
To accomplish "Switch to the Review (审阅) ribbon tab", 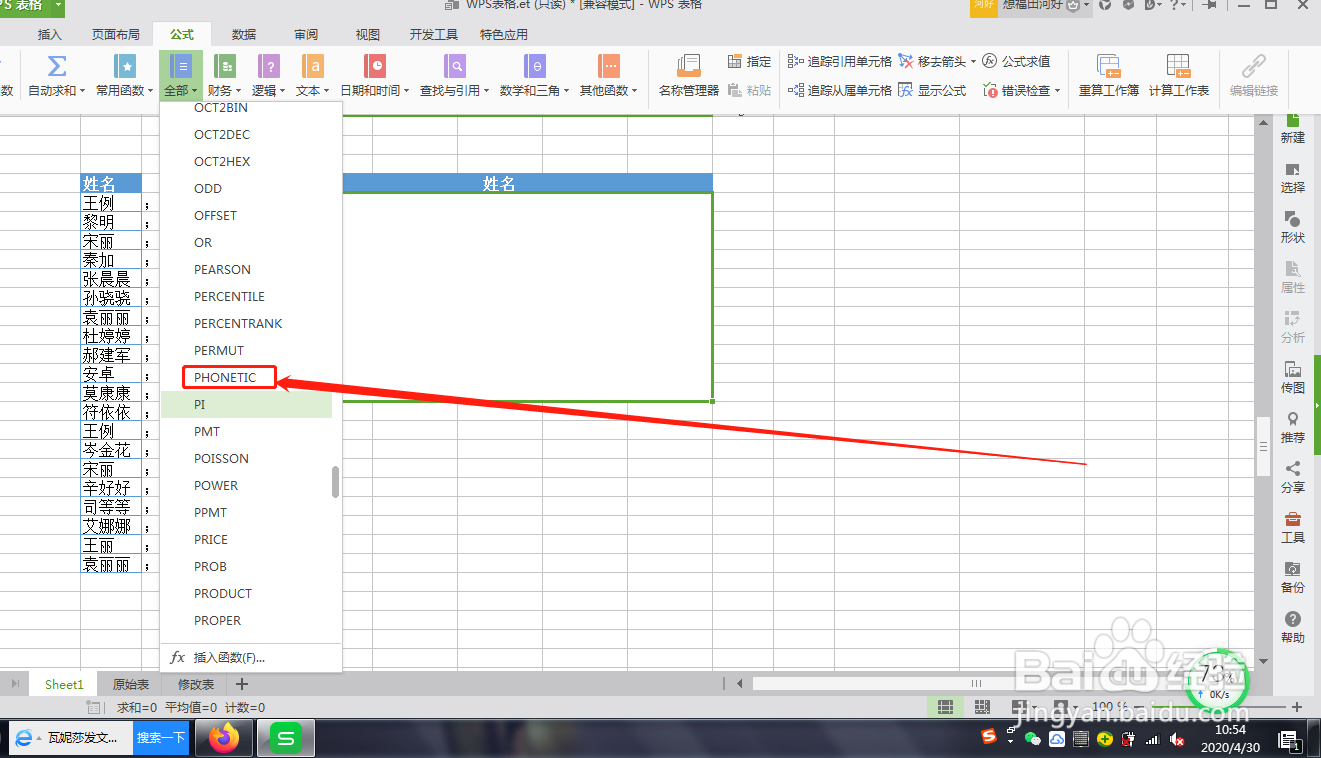I will (x=306, y=35).
